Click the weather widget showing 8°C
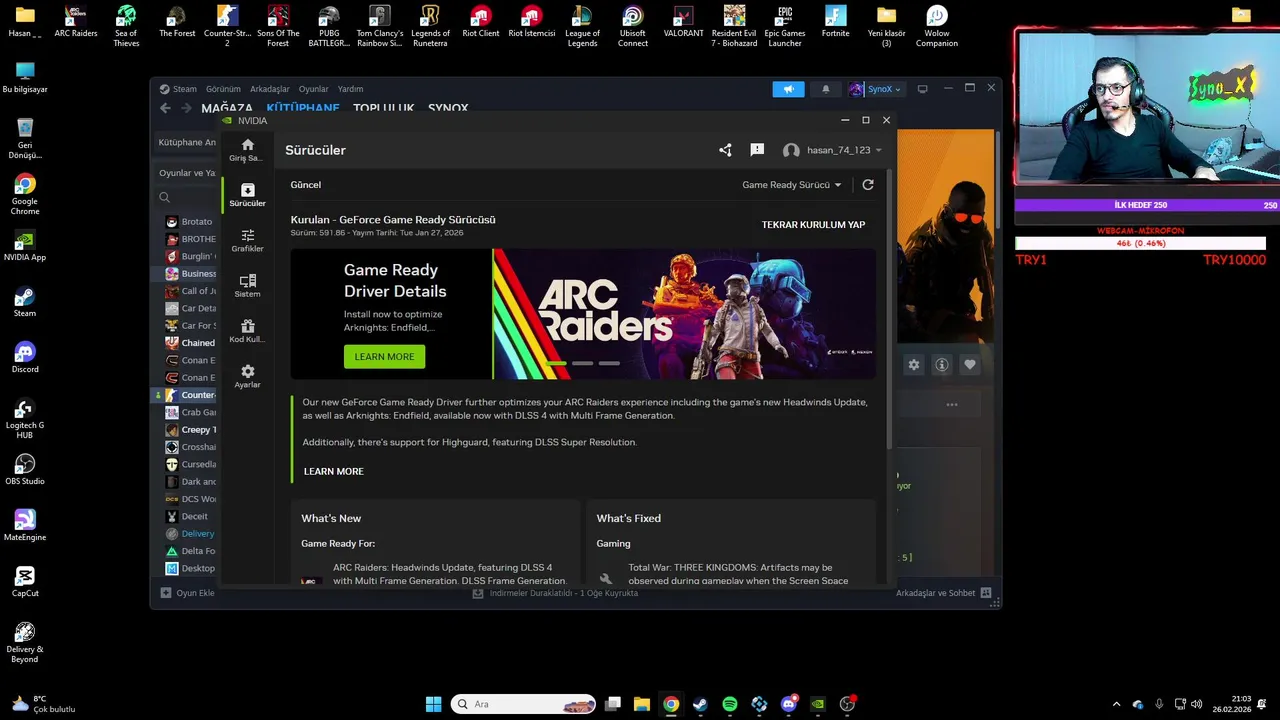The width and height of the screenshot is (1280, 720). pos(42,704)
